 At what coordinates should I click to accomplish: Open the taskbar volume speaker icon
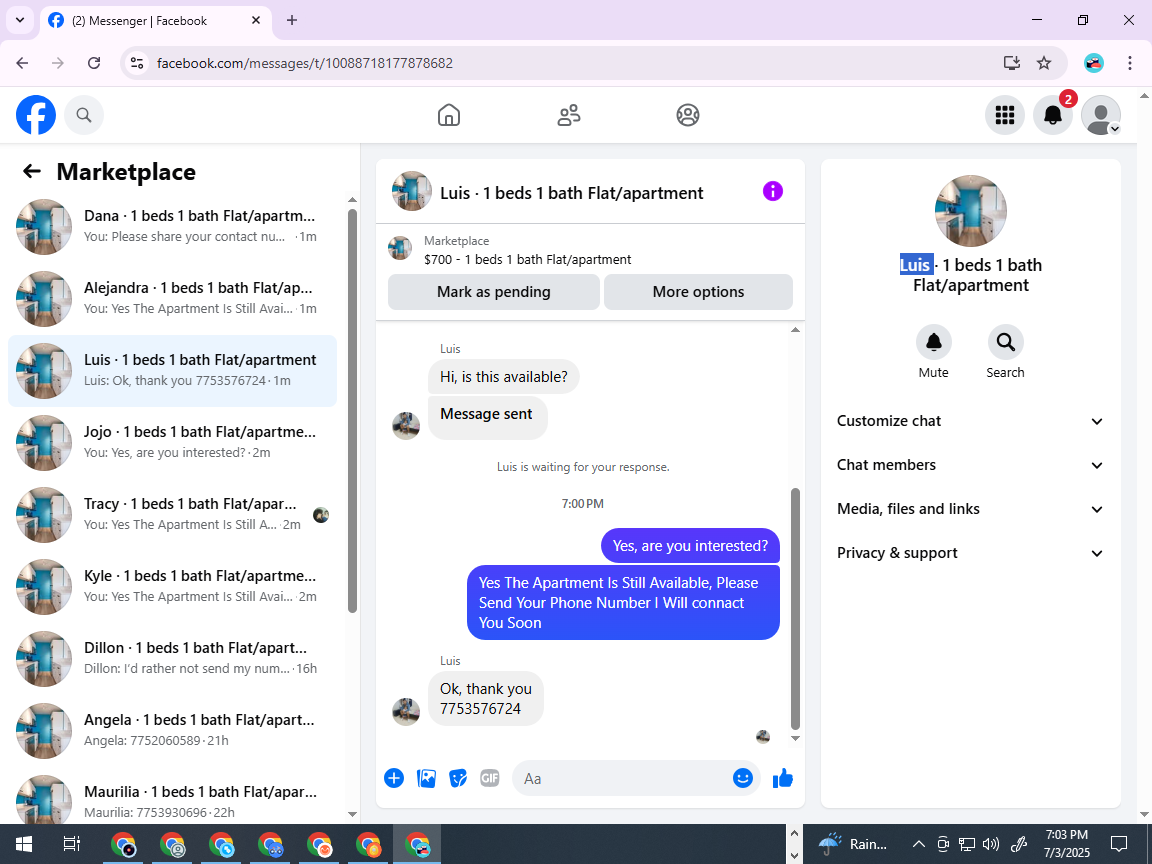coord(990,844)
